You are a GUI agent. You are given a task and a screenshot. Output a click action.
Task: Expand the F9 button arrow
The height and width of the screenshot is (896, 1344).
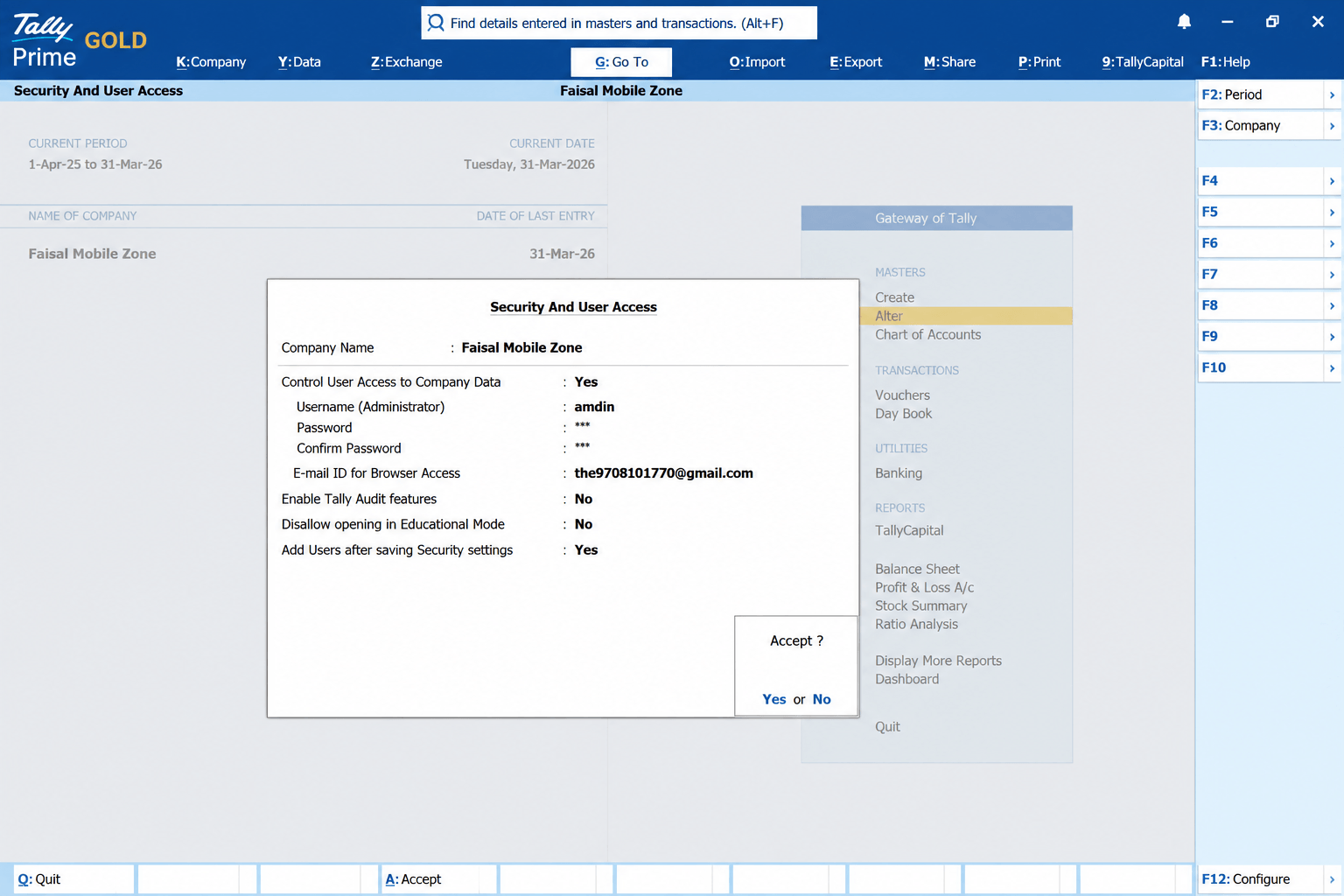click(x=1332, y=337)
